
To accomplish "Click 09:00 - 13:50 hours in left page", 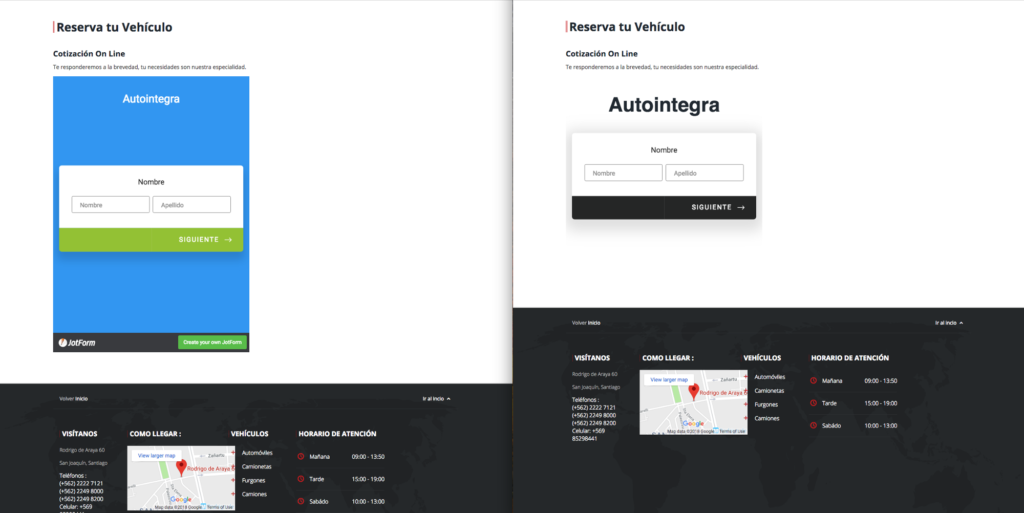I will tap(368, 457).
